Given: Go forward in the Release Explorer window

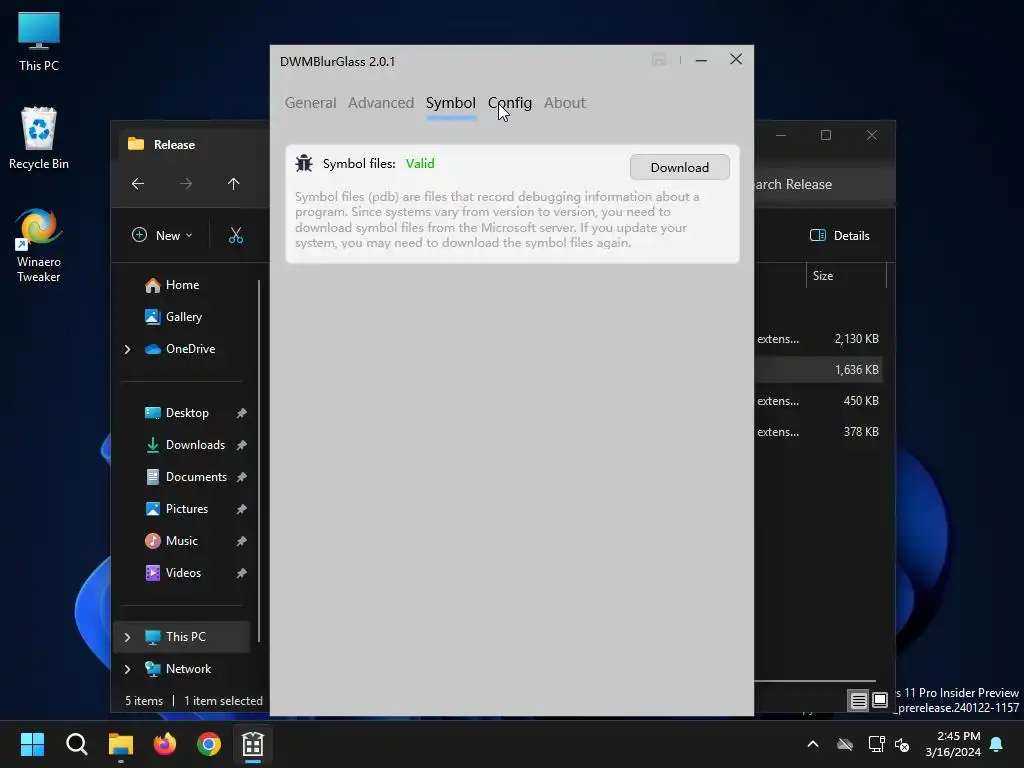Looking at the screenshot, I should pos(186,184).
